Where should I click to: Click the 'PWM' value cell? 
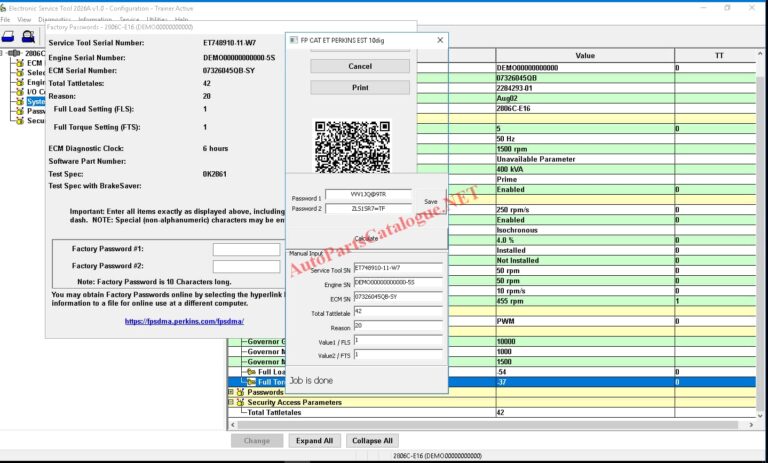(x=585, y=321)
